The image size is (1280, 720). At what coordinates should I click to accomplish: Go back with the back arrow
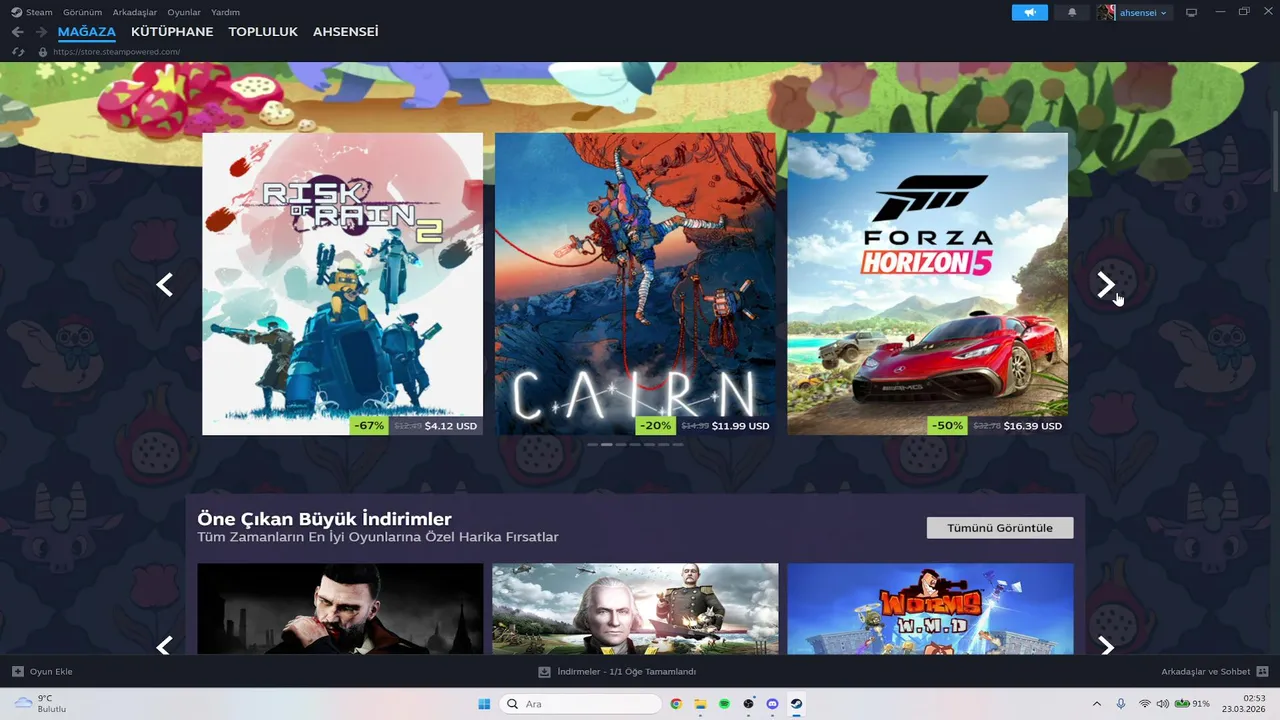[x=17, y=32]
